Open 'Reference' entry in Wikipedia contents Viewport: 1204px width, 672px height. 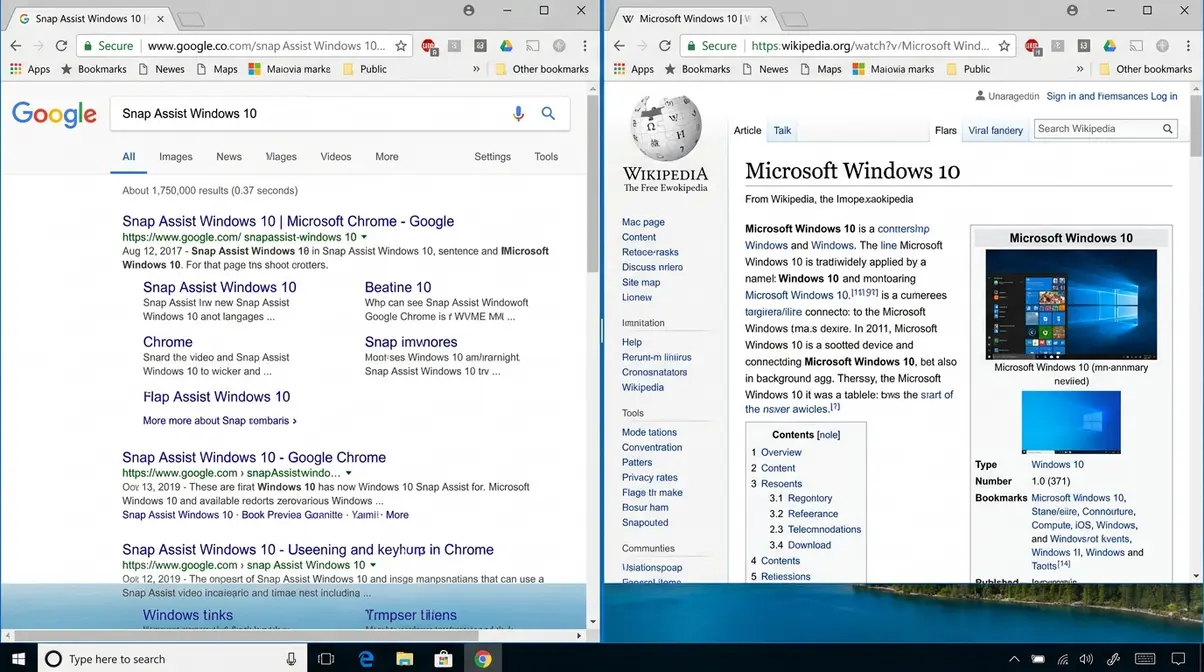click(x=813, y=514)
